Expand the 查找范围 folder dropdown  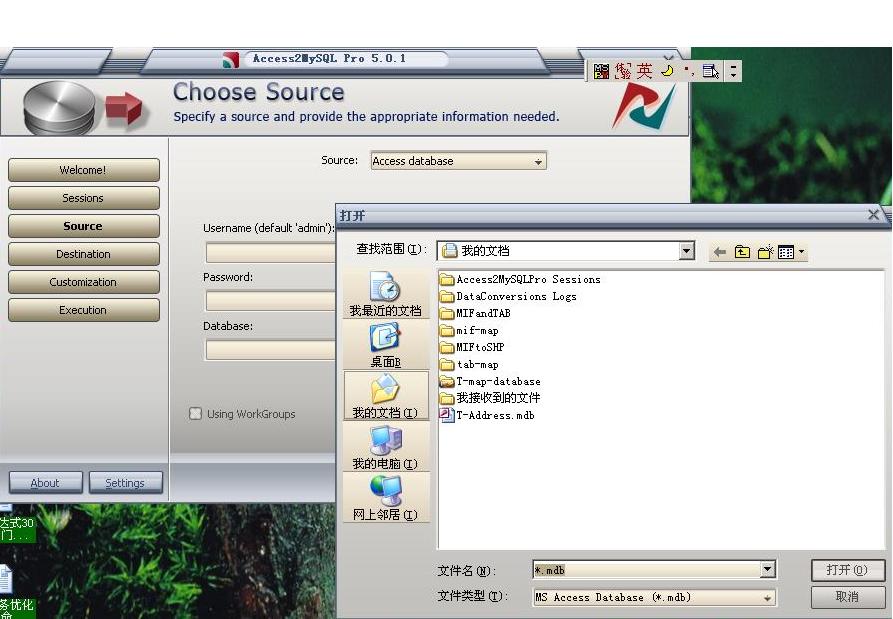coord(686,251)
